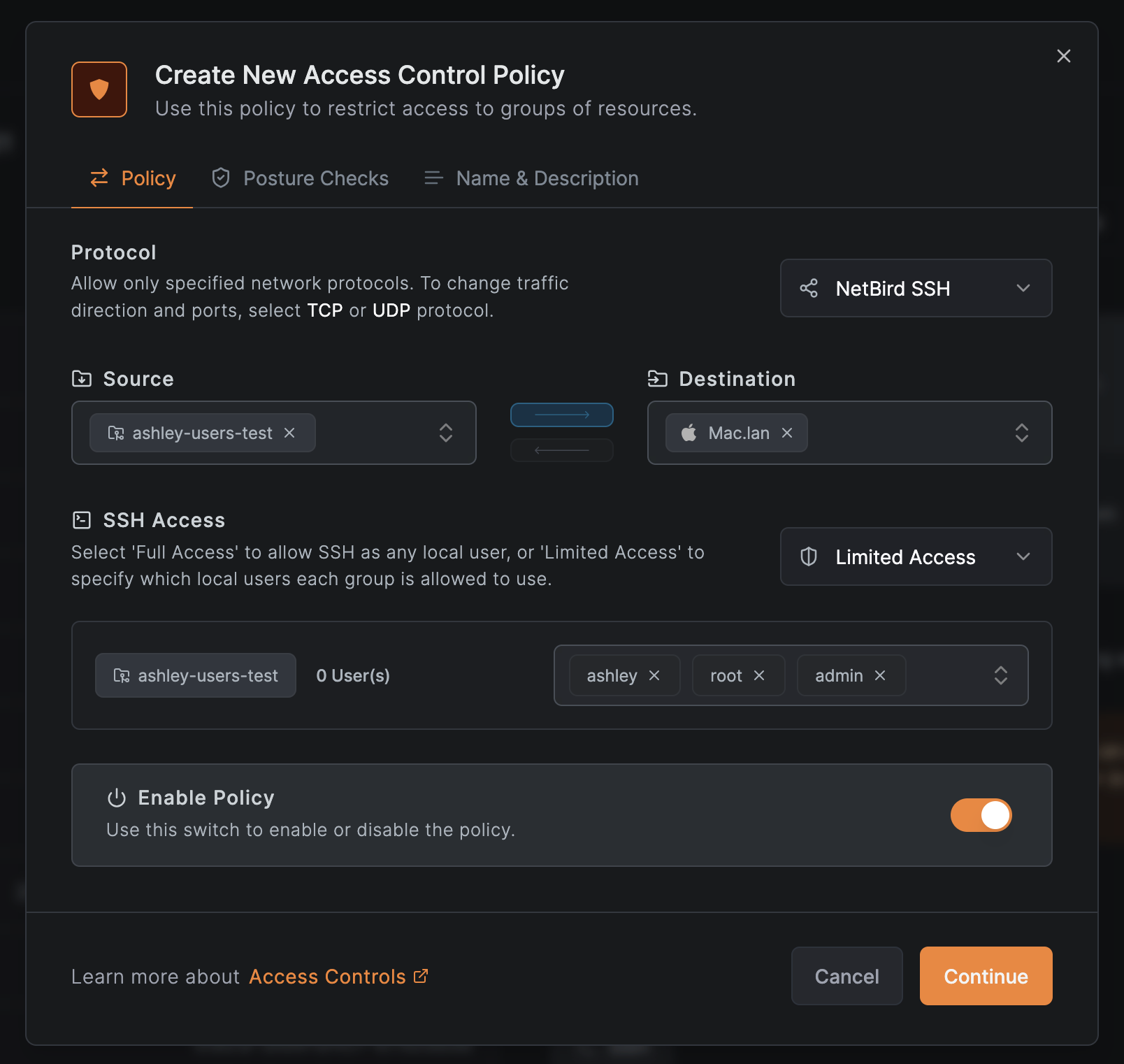1124x1064 pixels.
Task: Expand the Destination selector
Action: [1021, 433]
